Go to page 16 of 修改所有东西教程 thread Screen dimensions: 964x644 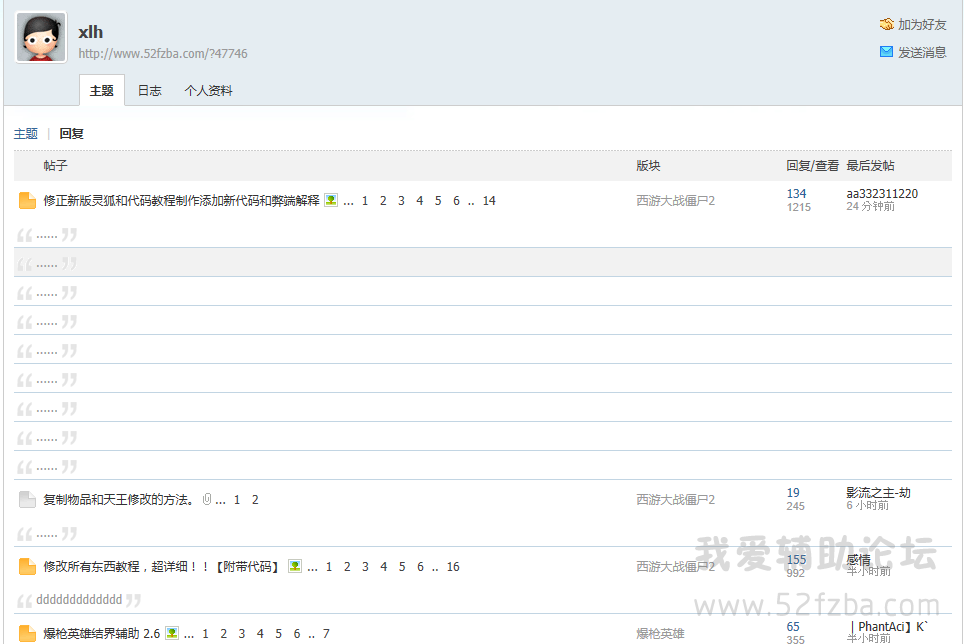click(453, 567)
